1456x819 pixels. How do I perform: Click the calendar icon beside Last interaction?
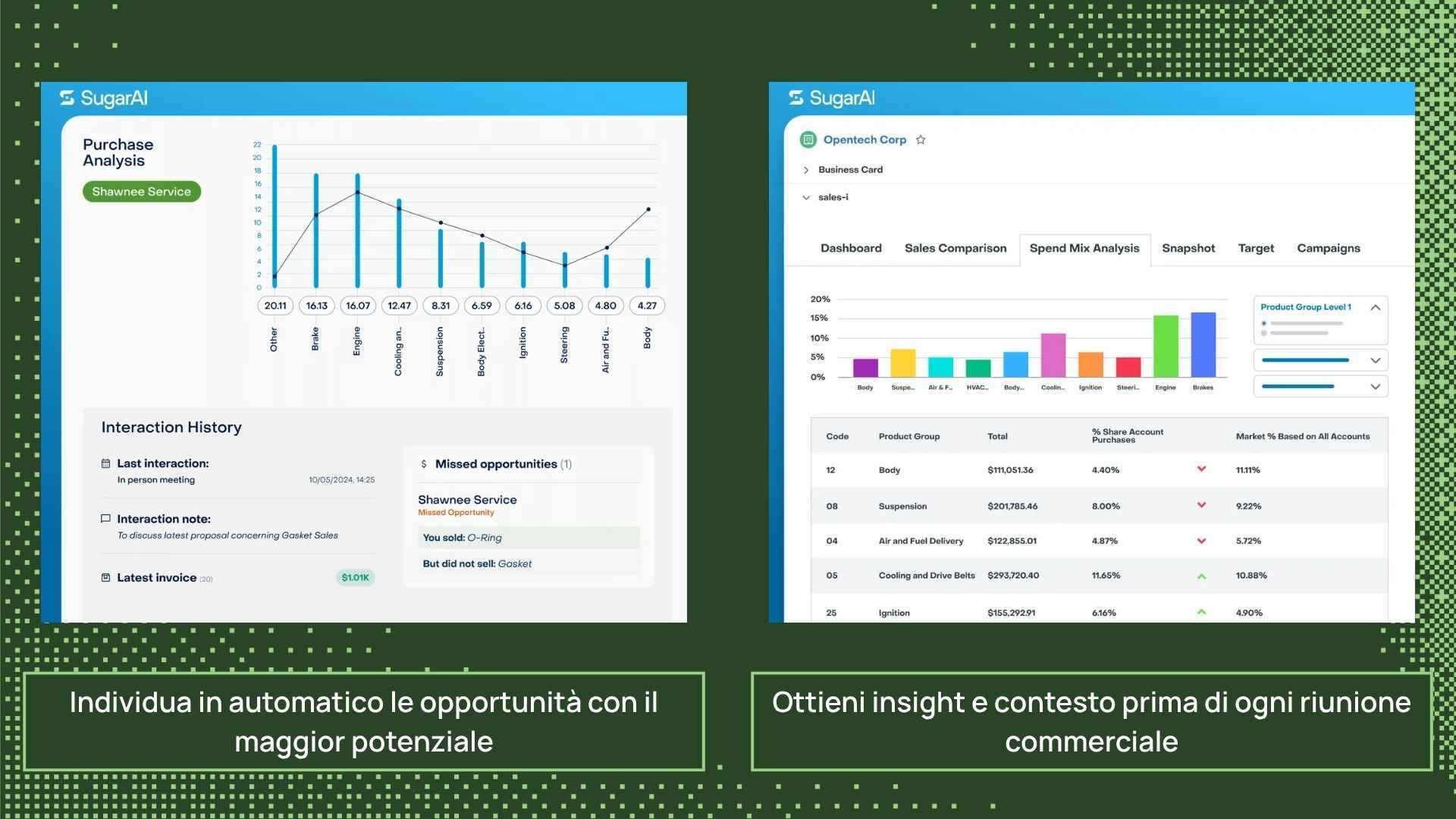click(x=106, y=463)
